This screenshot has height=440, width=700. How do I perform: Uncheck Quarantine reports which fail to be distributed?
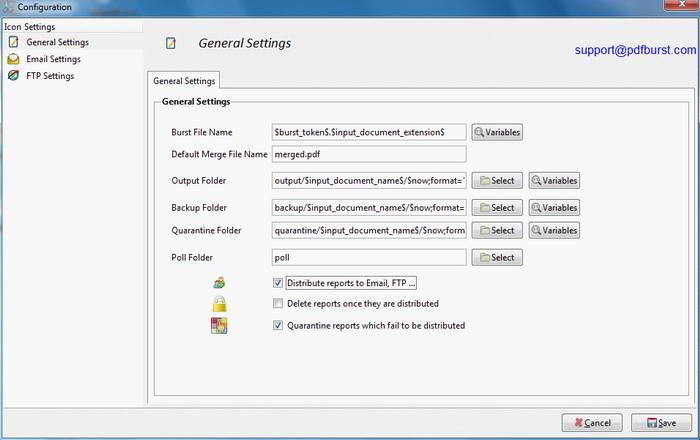coord(278,325)
